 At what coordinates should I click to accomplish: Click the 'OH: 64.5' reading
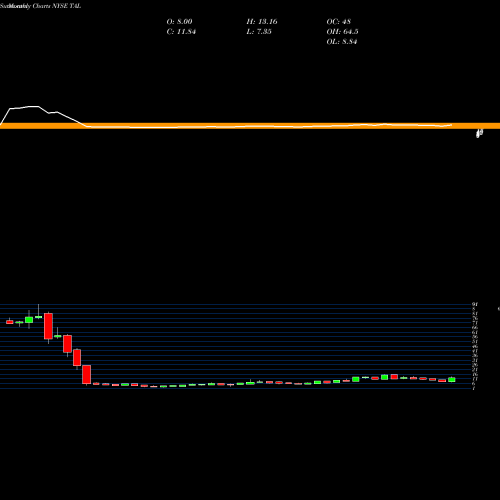(x=342, y=31)
